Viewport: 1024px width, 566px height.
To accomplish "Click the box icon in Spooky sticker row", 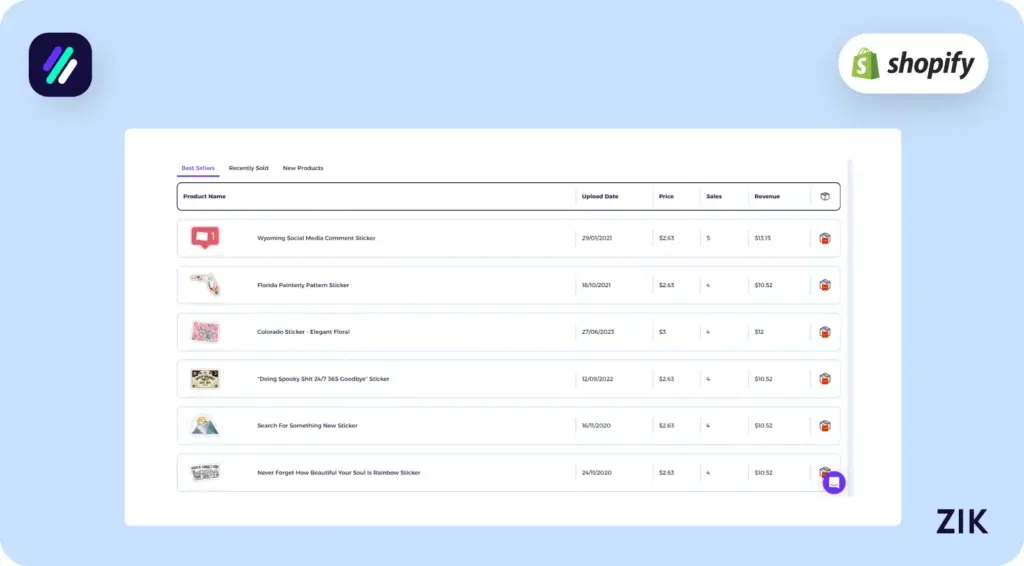I will 824,379.
